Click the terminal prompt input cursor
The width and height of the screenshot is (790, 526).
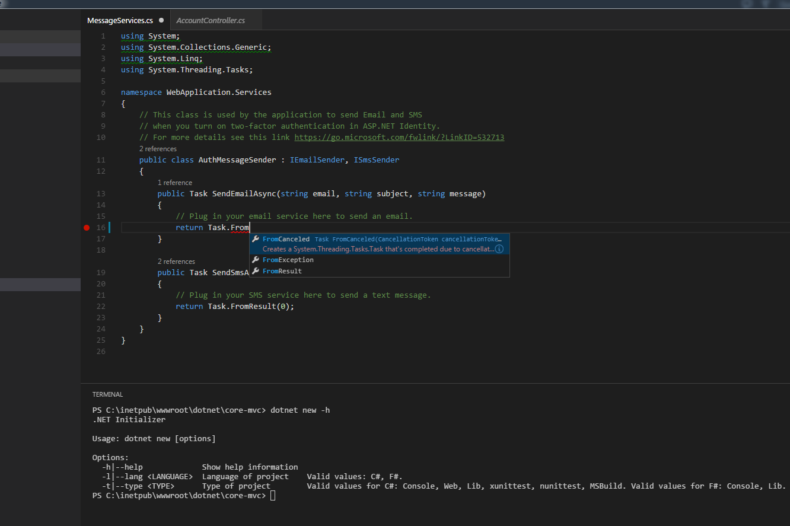click(273, 496)
